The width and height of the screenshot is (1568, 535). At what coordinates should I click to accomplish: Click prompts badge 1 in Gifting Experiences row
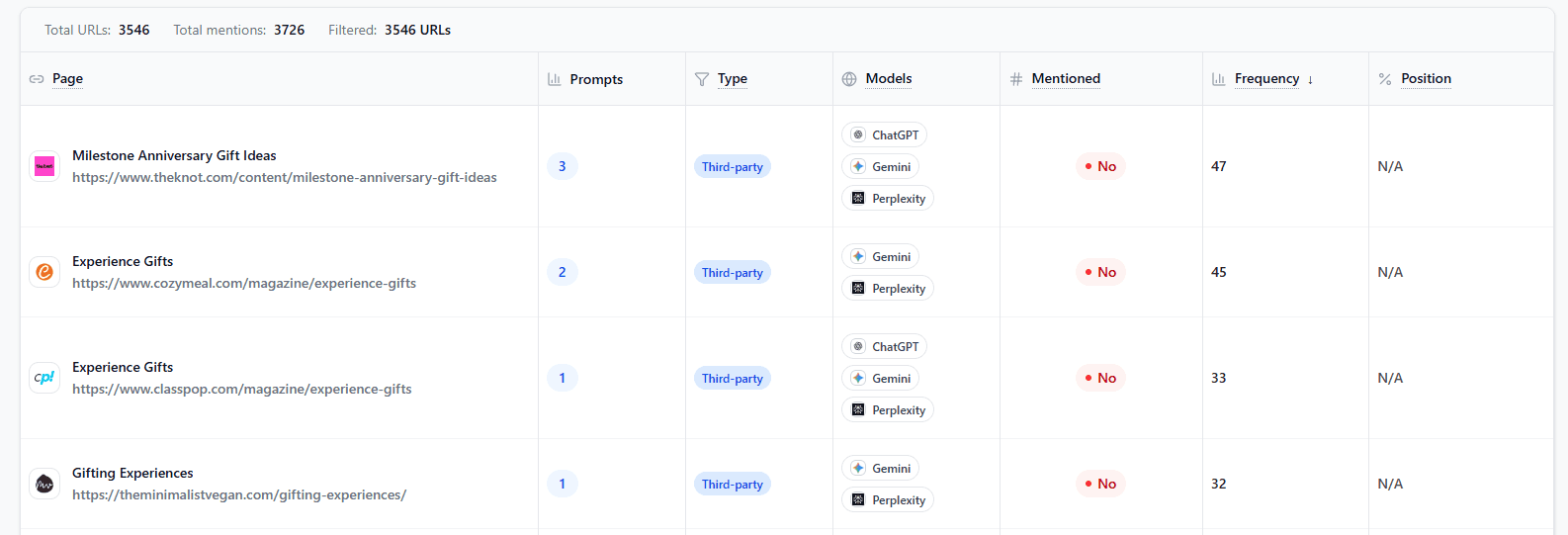click(563, 484)
